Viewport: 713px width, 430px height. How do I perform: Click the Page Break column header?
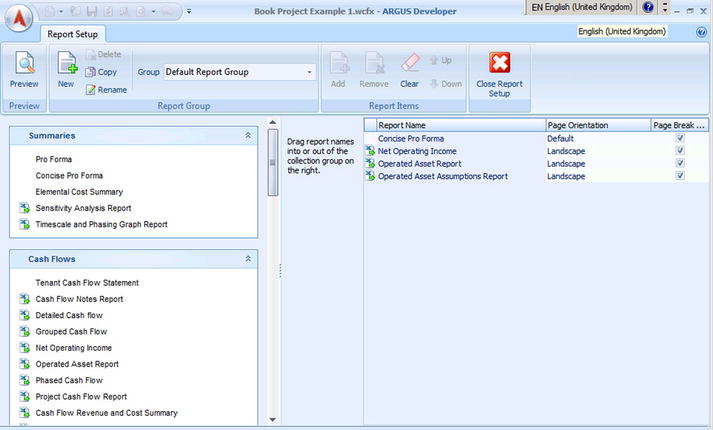(679, 125)
